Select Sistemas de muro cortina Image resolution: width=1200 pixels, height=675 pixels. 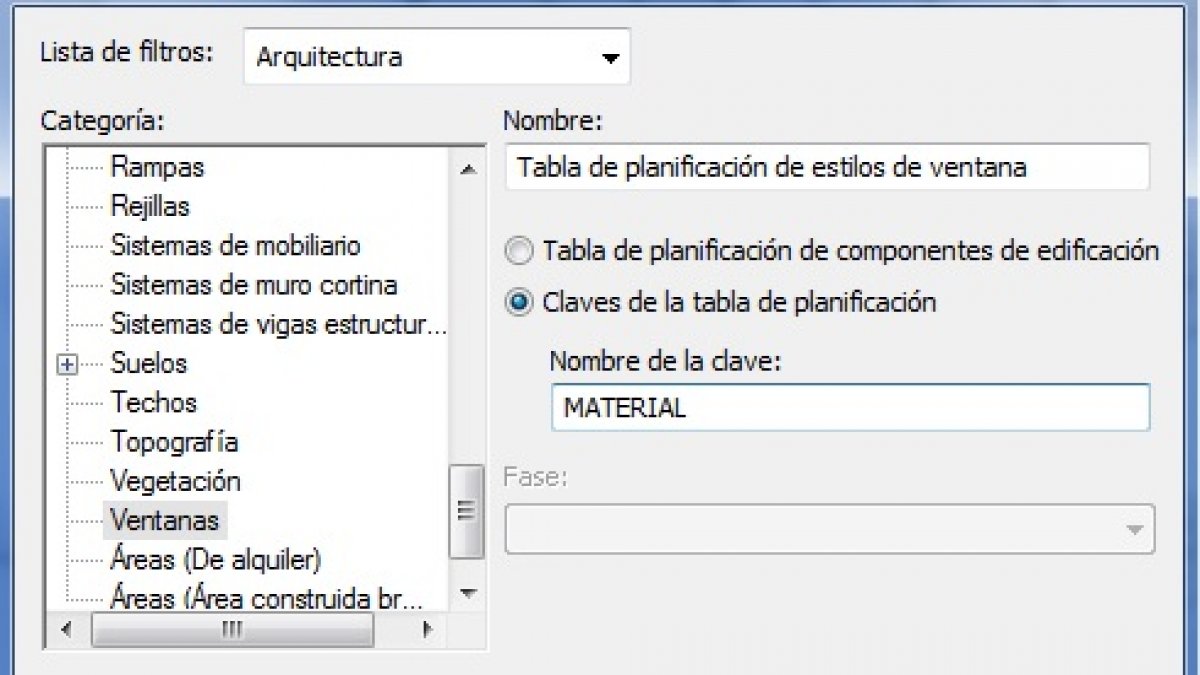pyautogui.click(x=253, y=285)
